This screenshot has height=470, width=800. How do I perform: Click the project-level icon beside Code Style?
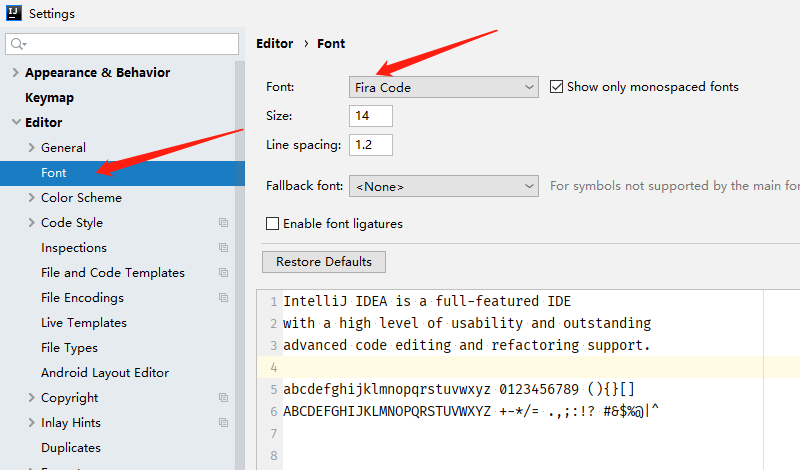223,222
